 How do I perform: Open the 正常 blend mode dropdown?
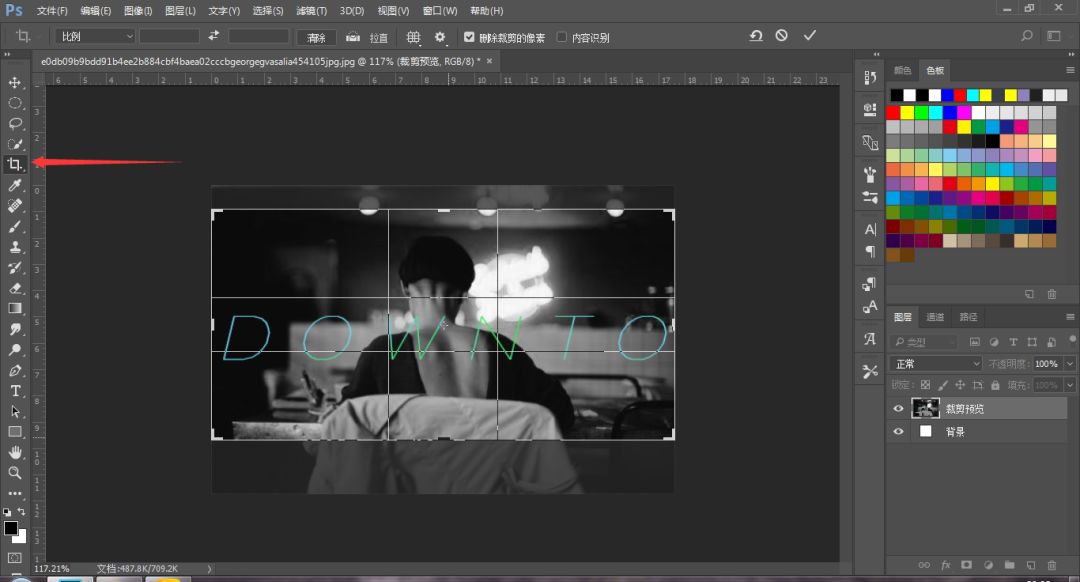tap(936, 364)
